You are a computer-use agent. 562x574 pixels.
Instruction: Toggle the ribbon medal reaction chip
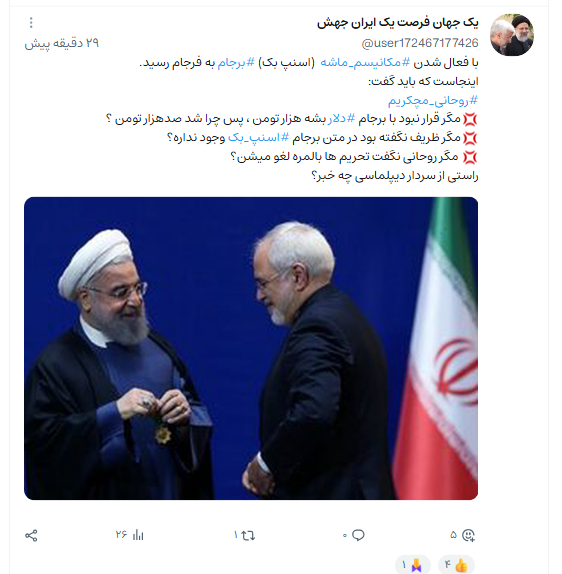pyautogui.click(x=413, y=565)
